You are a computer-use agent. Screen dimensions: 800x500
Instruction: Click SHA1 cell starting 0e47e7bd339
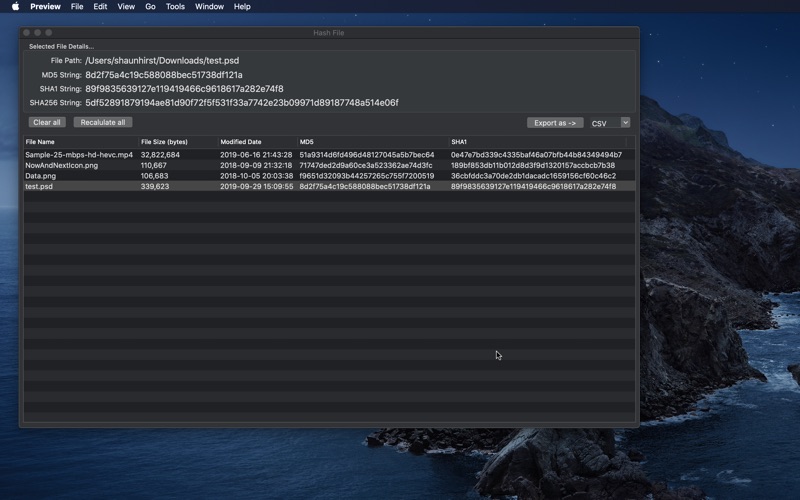[536, 155]
